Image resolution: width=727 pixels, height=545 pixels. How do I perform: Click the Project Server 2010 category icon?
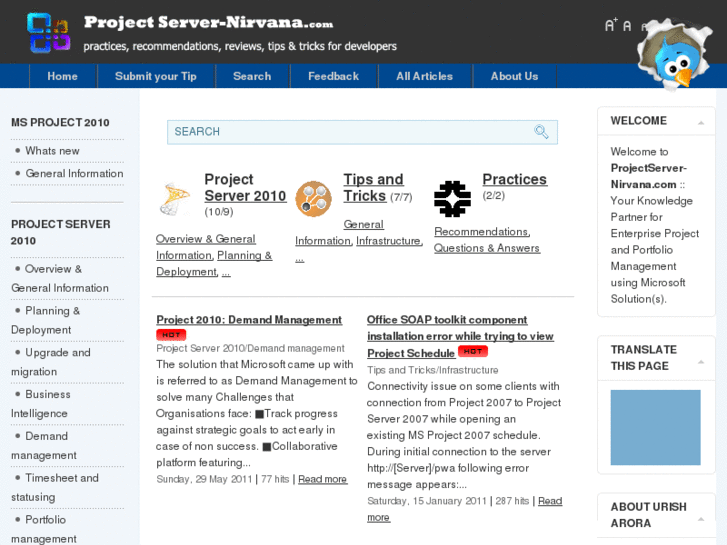175,199
